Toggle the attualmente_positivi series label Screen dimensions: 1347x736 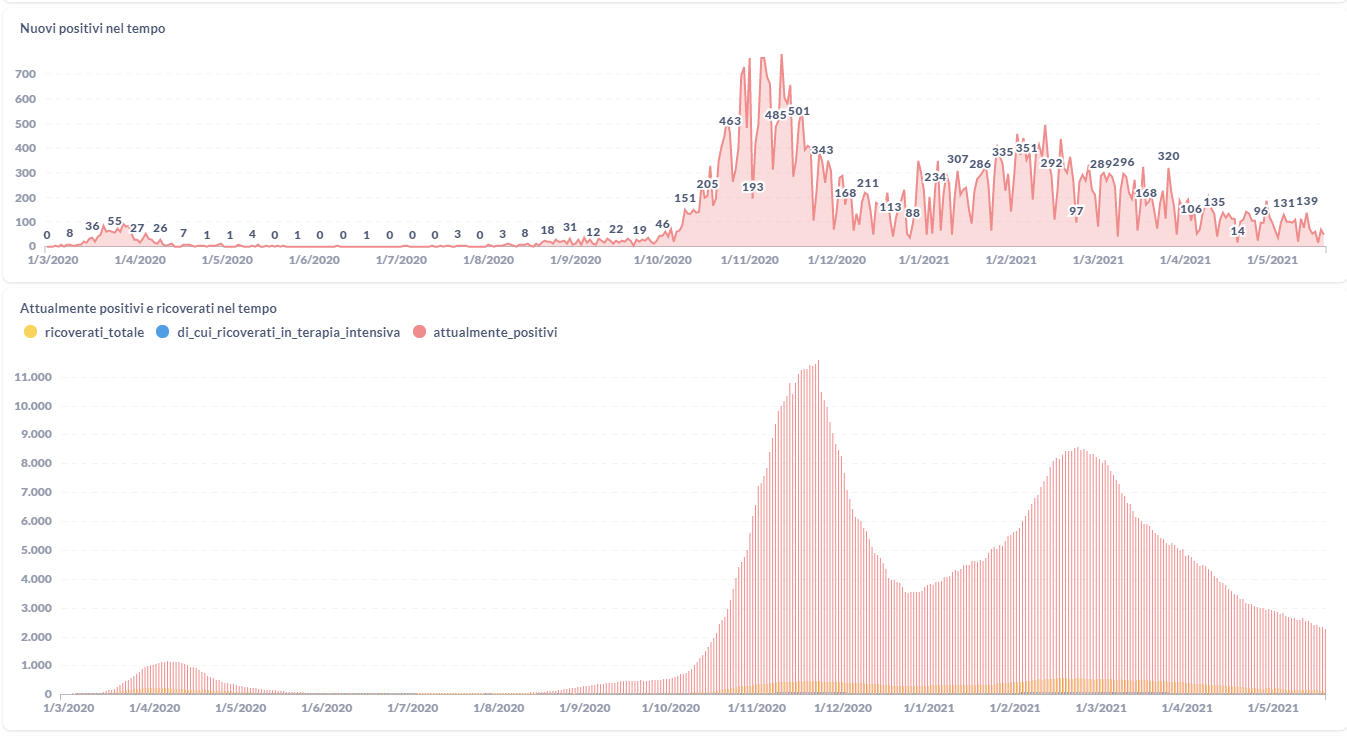[x=495, y=332]
